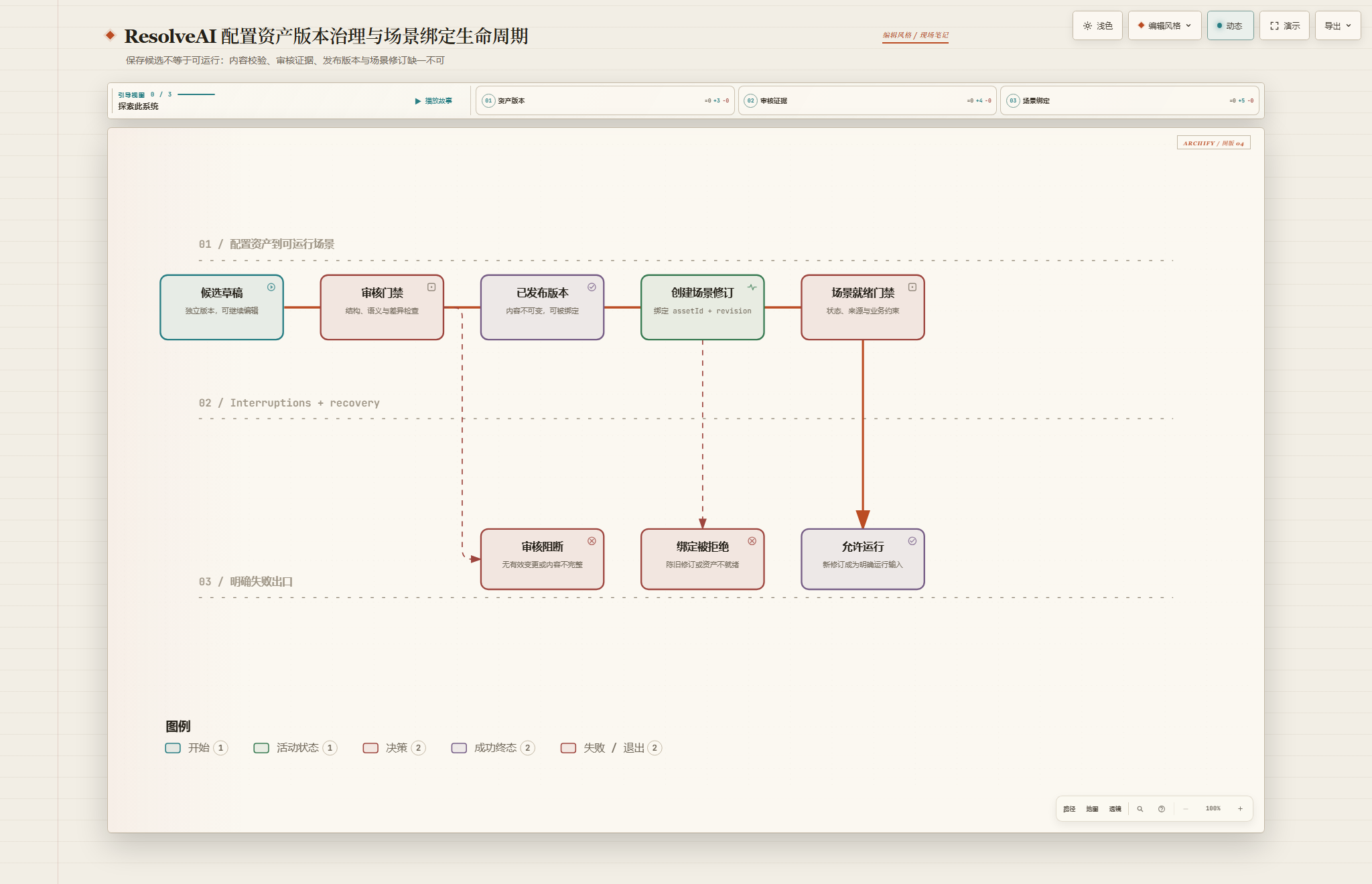
Task: Click the fullscreen icon in 演示 button
Action: (x=1274, y=25)
